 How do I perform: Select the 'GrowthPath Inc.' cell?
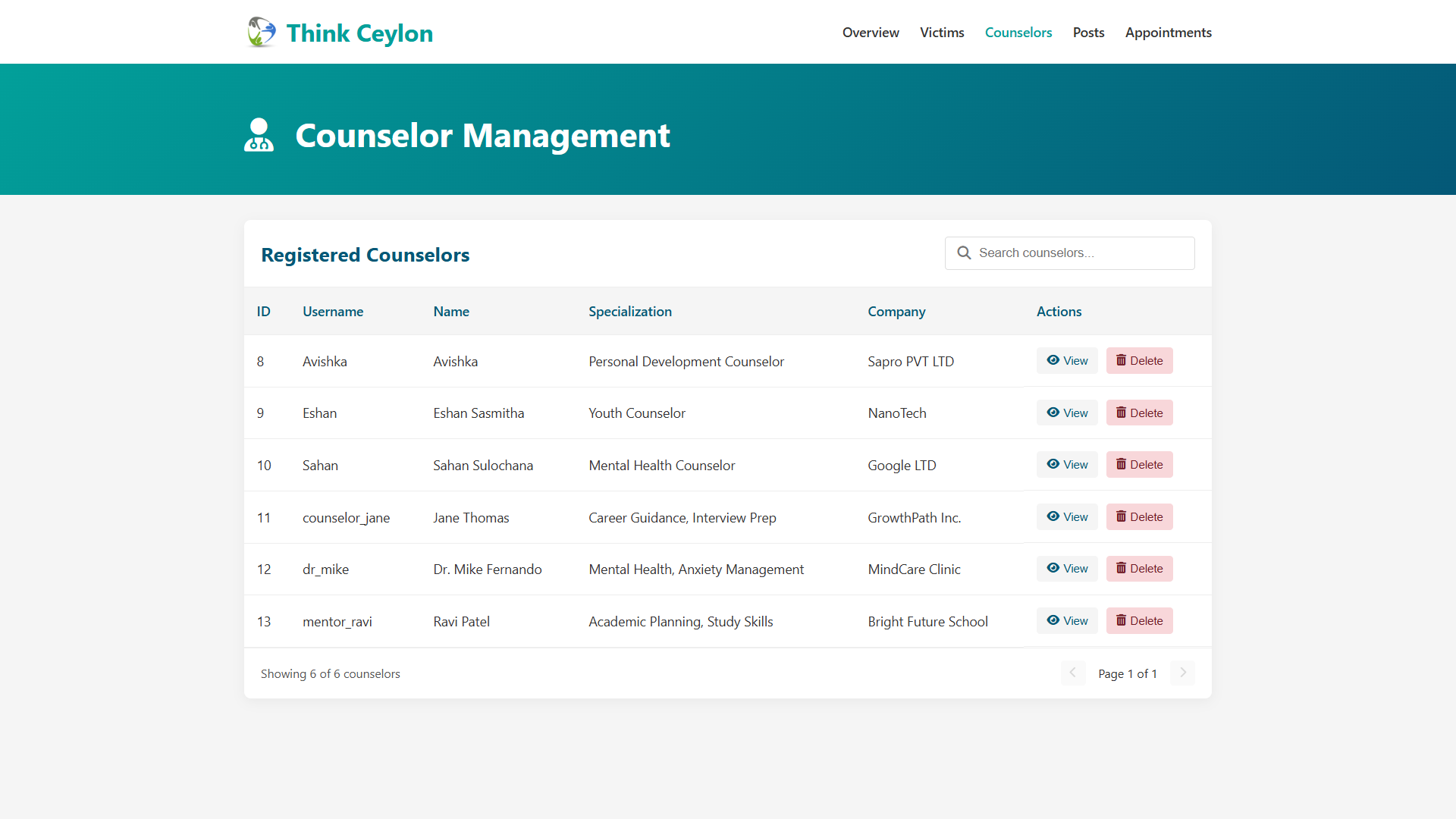tap(915, 518)
